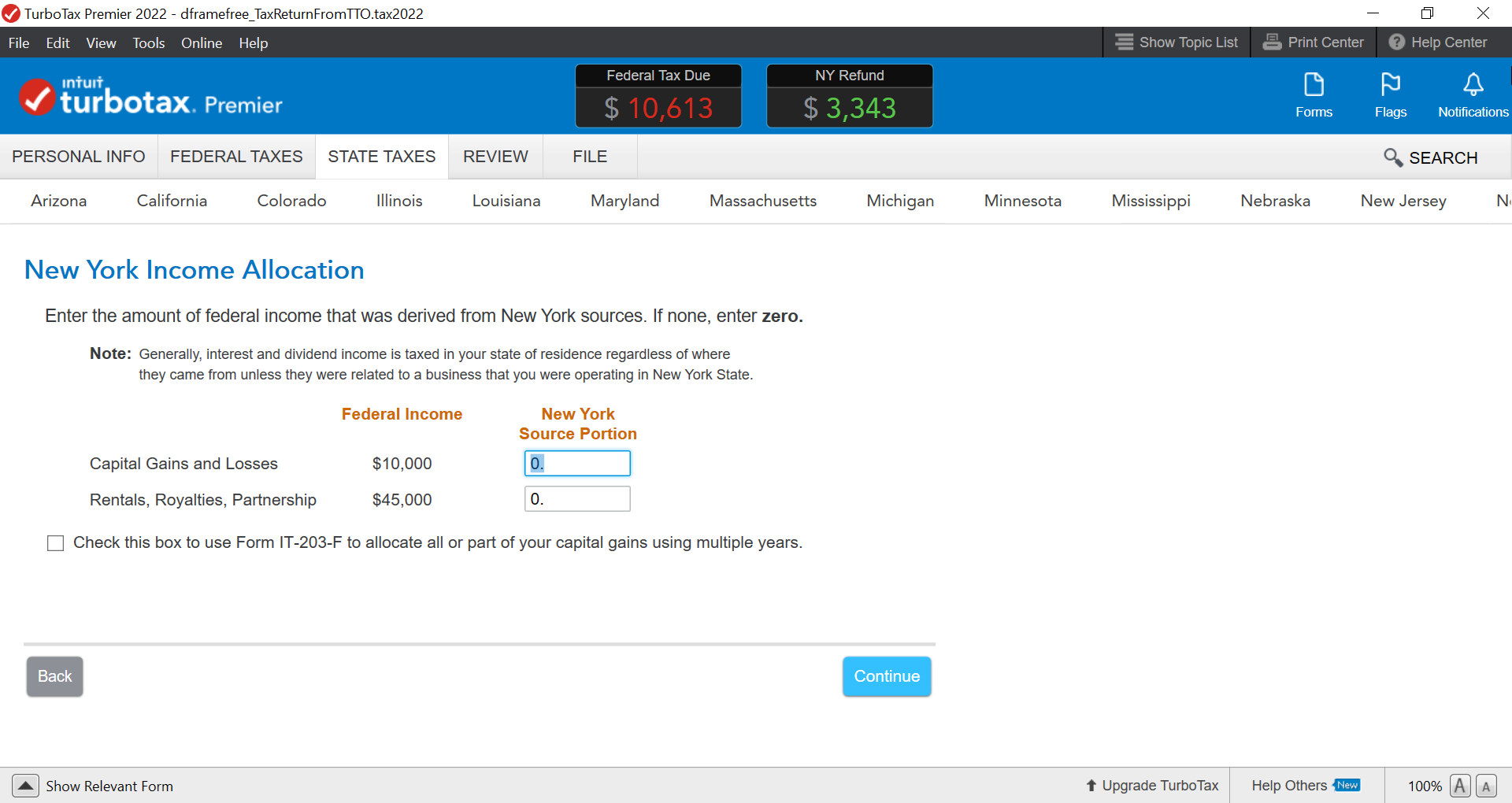Select the Maryland state tab
The width and height of the screenshot is (1512, 803).
click(625, 201)
